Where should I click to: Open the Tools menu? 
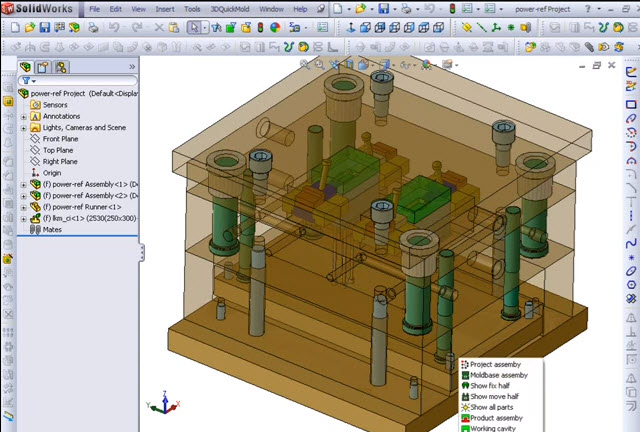point(192,9)
